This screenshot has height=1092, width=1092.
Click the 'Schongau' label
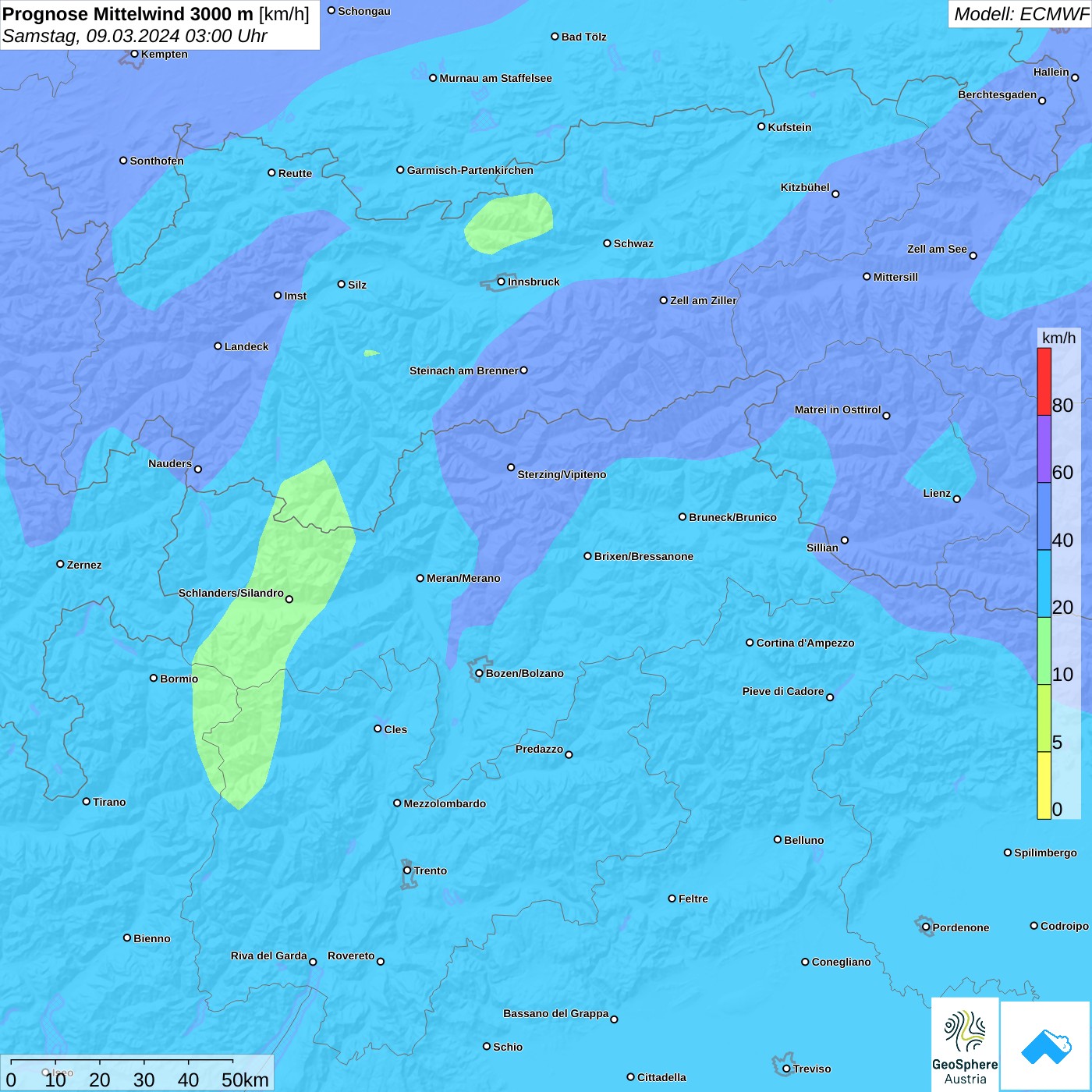click(363, 11)
